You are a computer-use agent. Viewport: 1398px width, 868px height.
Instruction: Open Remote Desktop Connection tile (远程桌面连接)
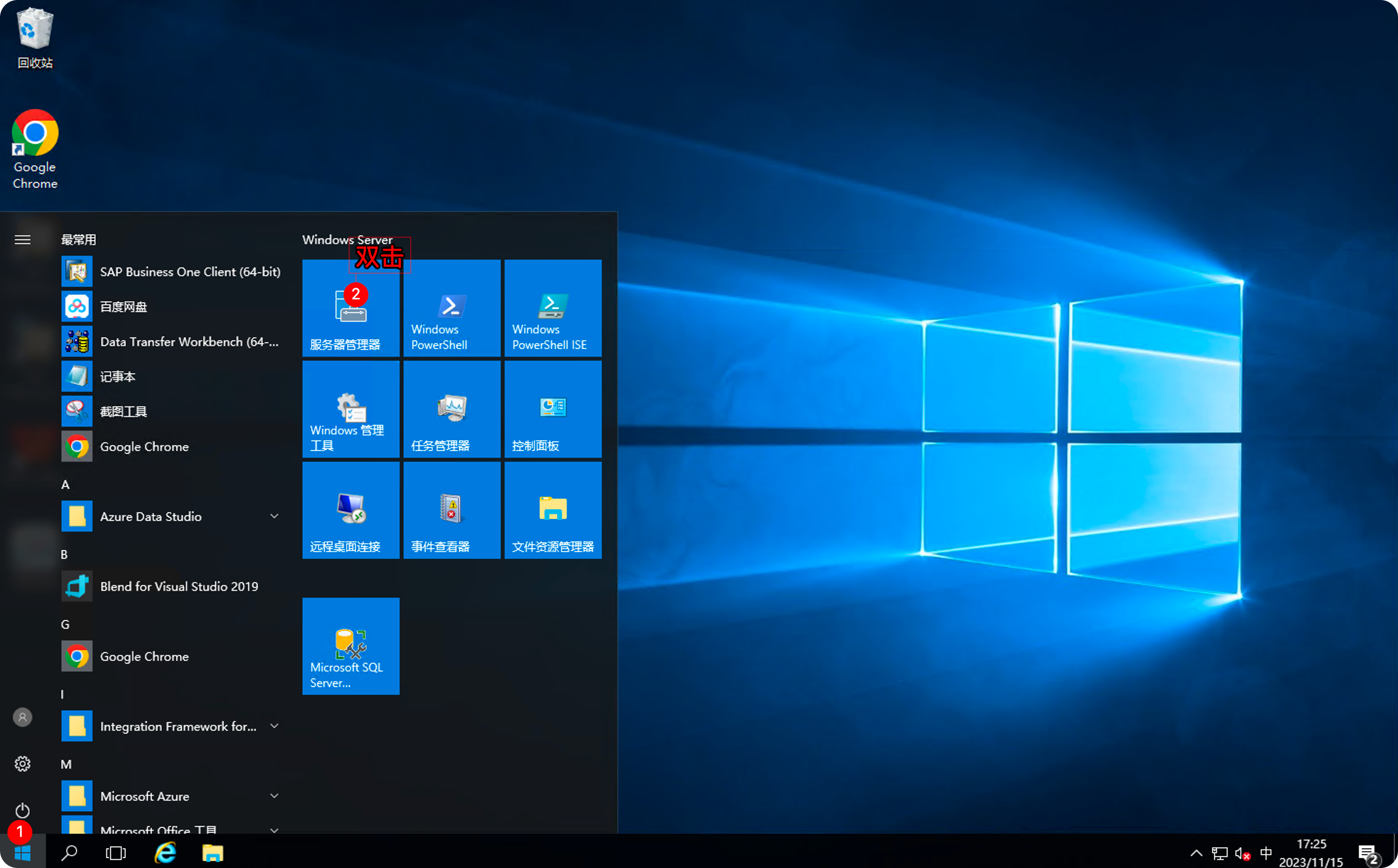[x=351, y=510]
